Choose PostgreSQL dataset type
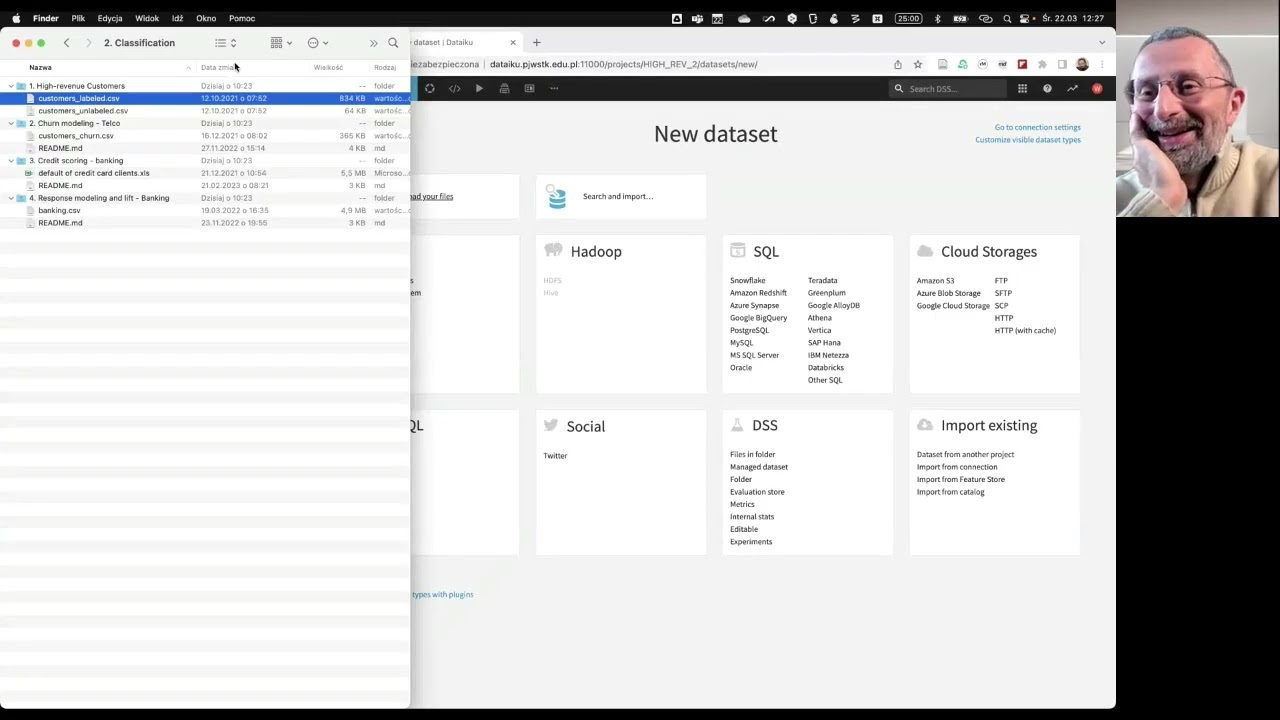 tap(749, 330)
